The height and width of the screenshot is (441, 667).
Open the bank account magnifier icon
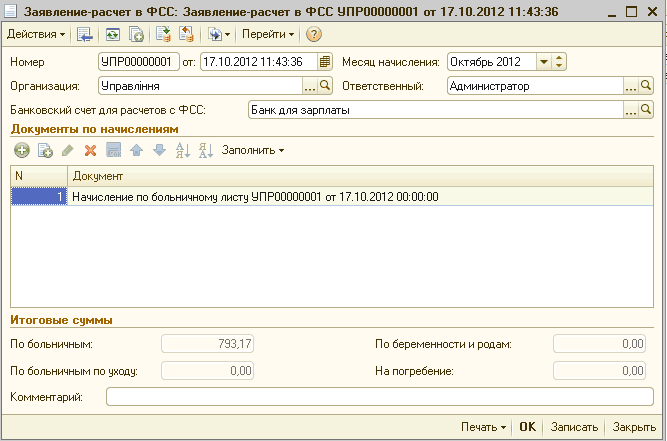click(646, 110)
